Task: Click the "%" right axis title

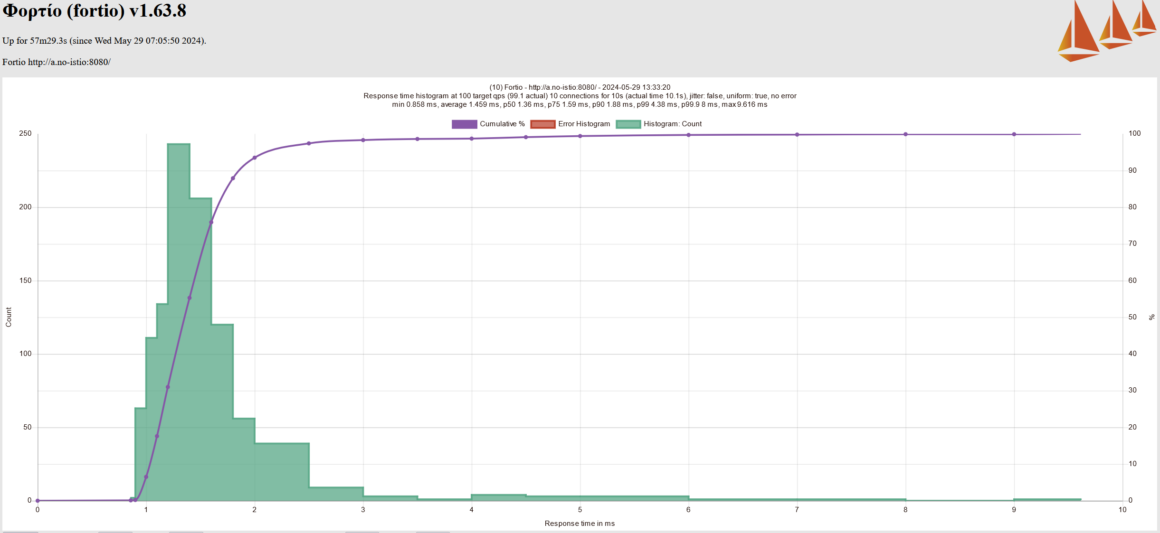Action: pyautogui.click(x=1151, y=317)
